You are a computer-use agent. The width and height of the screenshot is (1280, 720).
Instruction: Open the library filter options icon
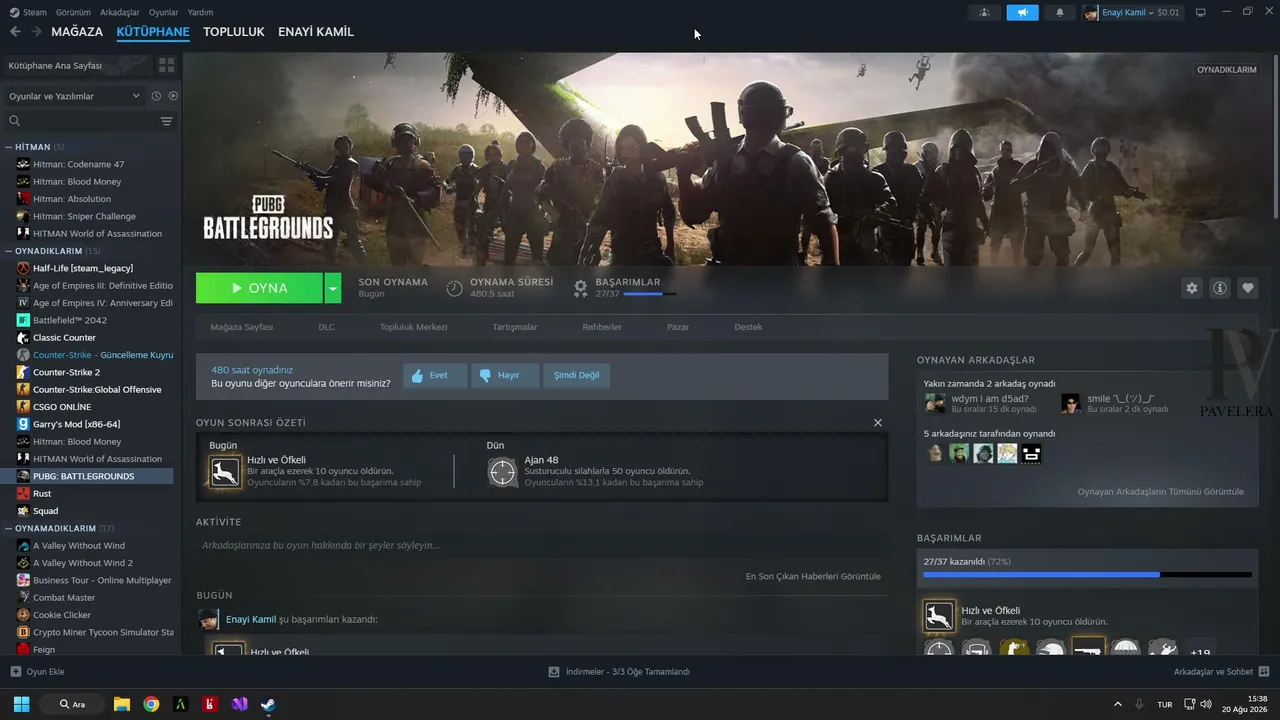coord(166,121)
